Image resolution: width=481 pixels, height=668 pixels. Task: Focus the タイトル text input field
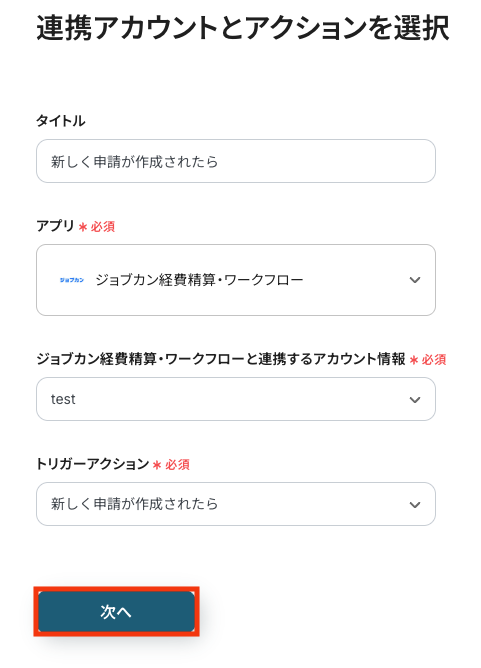click(x=236, y=161)
